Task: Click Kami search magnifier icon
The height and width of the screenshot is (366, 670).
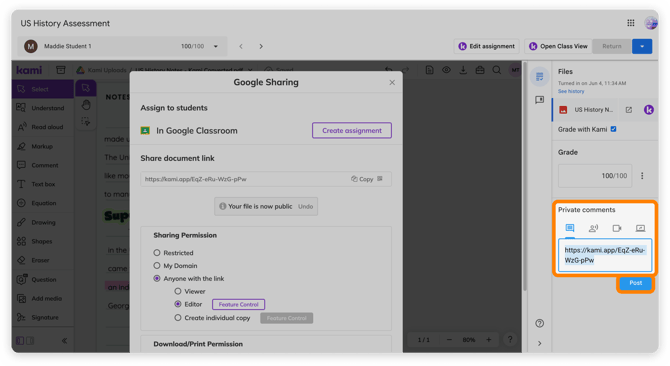Action: (497, 70)
